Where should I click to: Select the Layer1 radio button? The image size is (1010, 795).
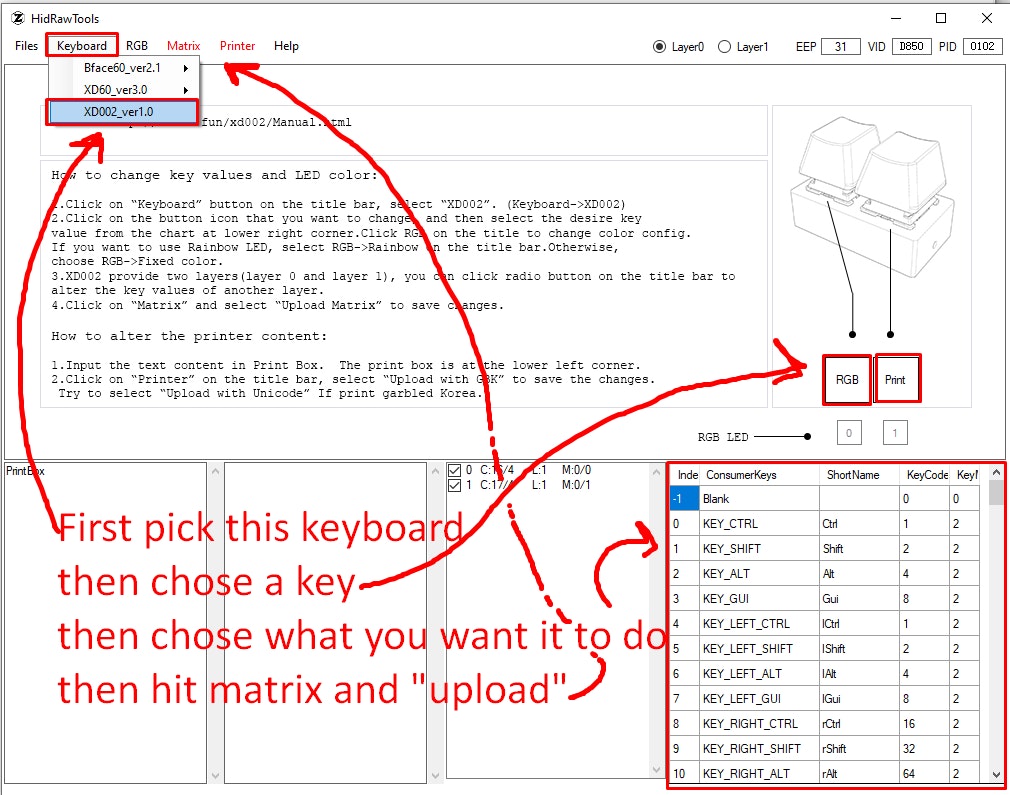[x=724, y=46]
